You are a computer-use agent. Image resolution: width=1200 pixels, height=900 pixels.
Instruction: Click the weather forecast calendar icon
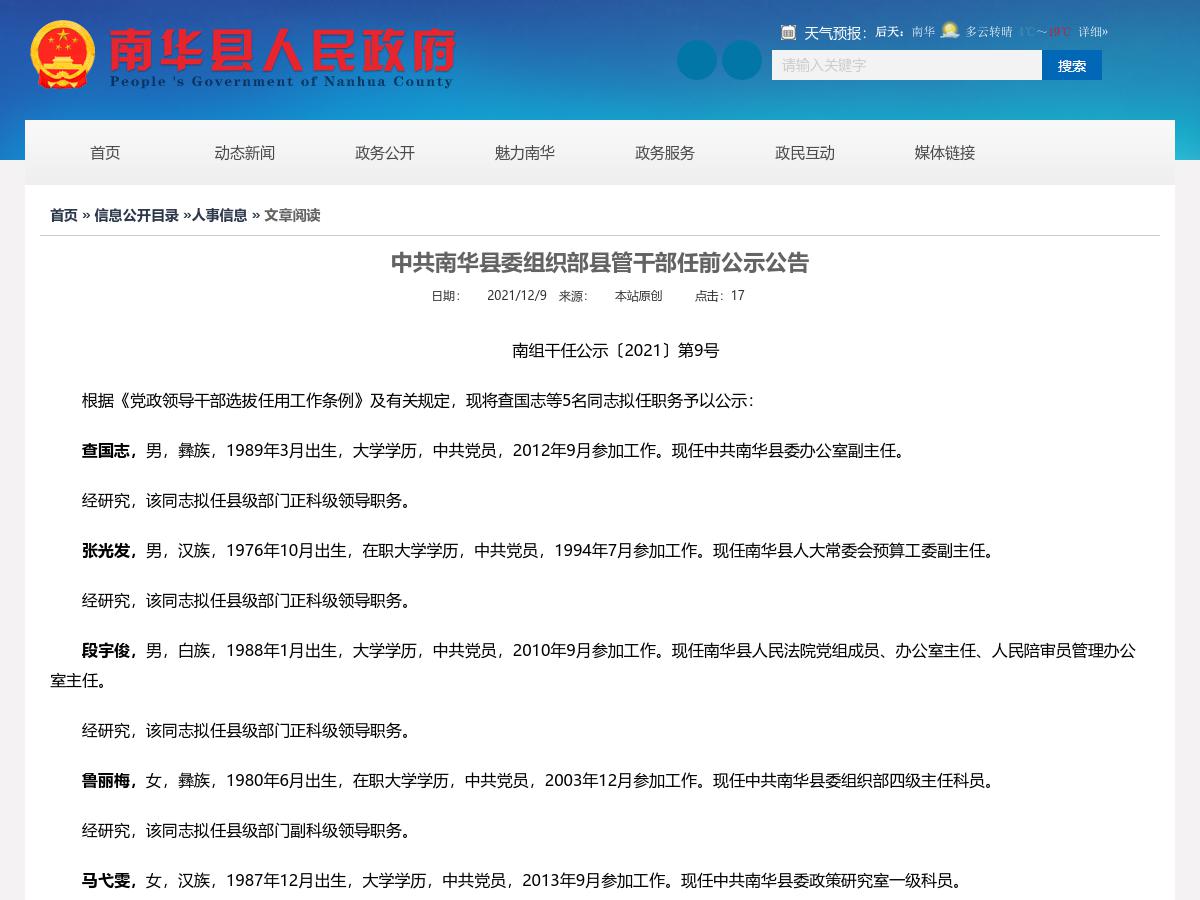click(x=788, y=32)
